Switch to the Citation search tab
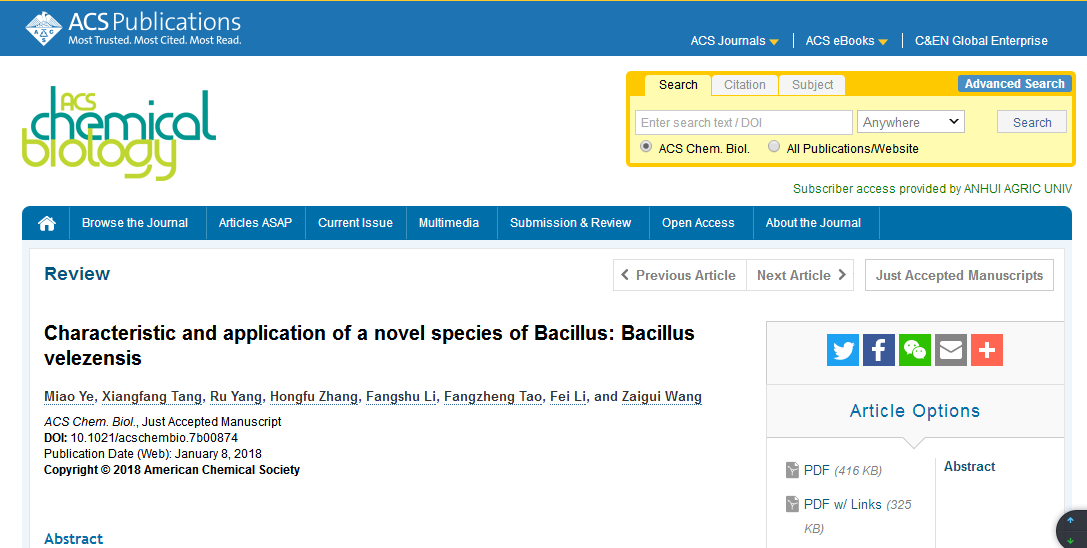This screenshot has height=548, width=1087. pos(745,85)
